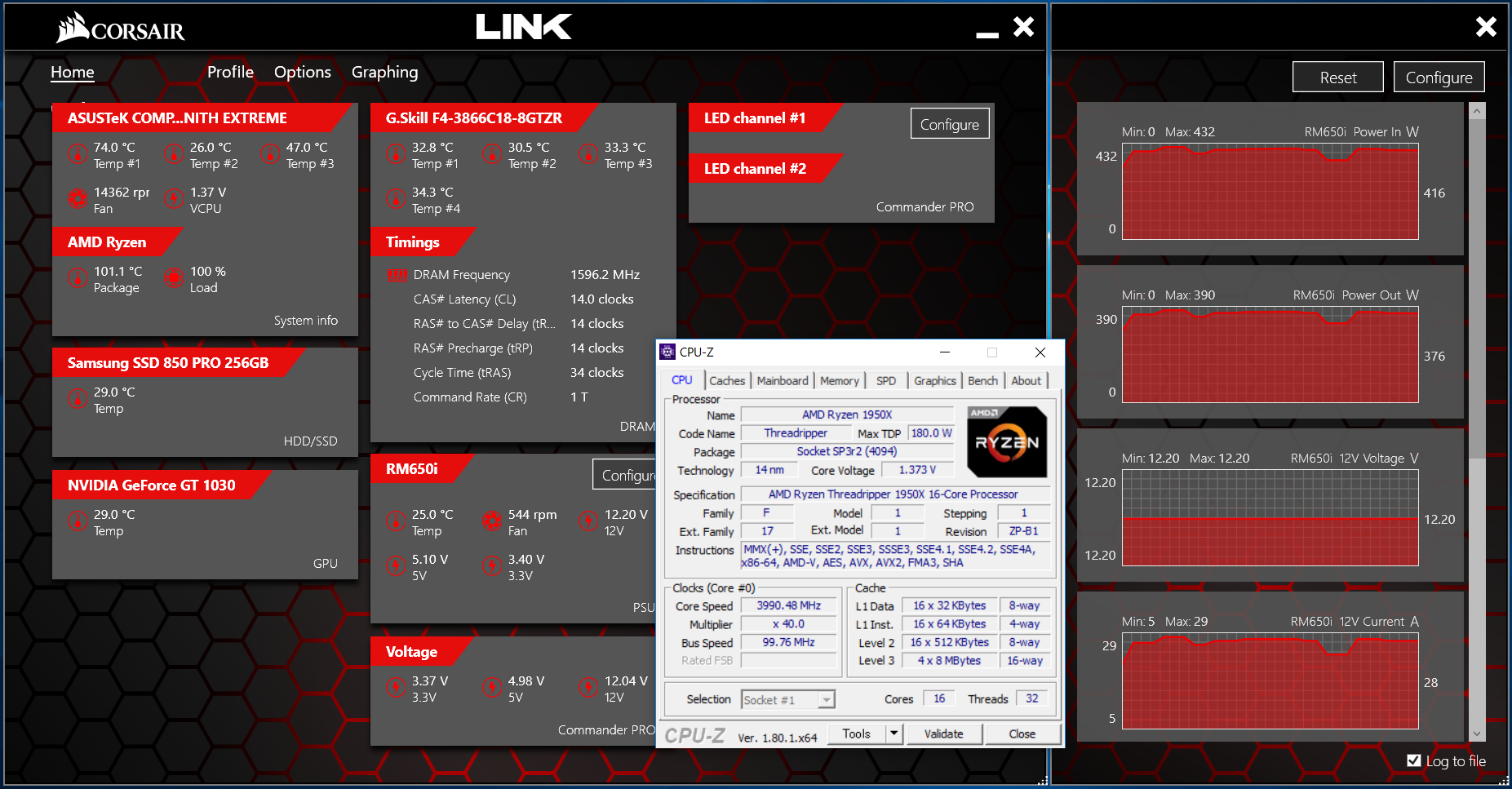The height and width of the screenshot is (789, 1512).
Task: Open the Graphics tab in CPU-Z
Action: (935, 380)
